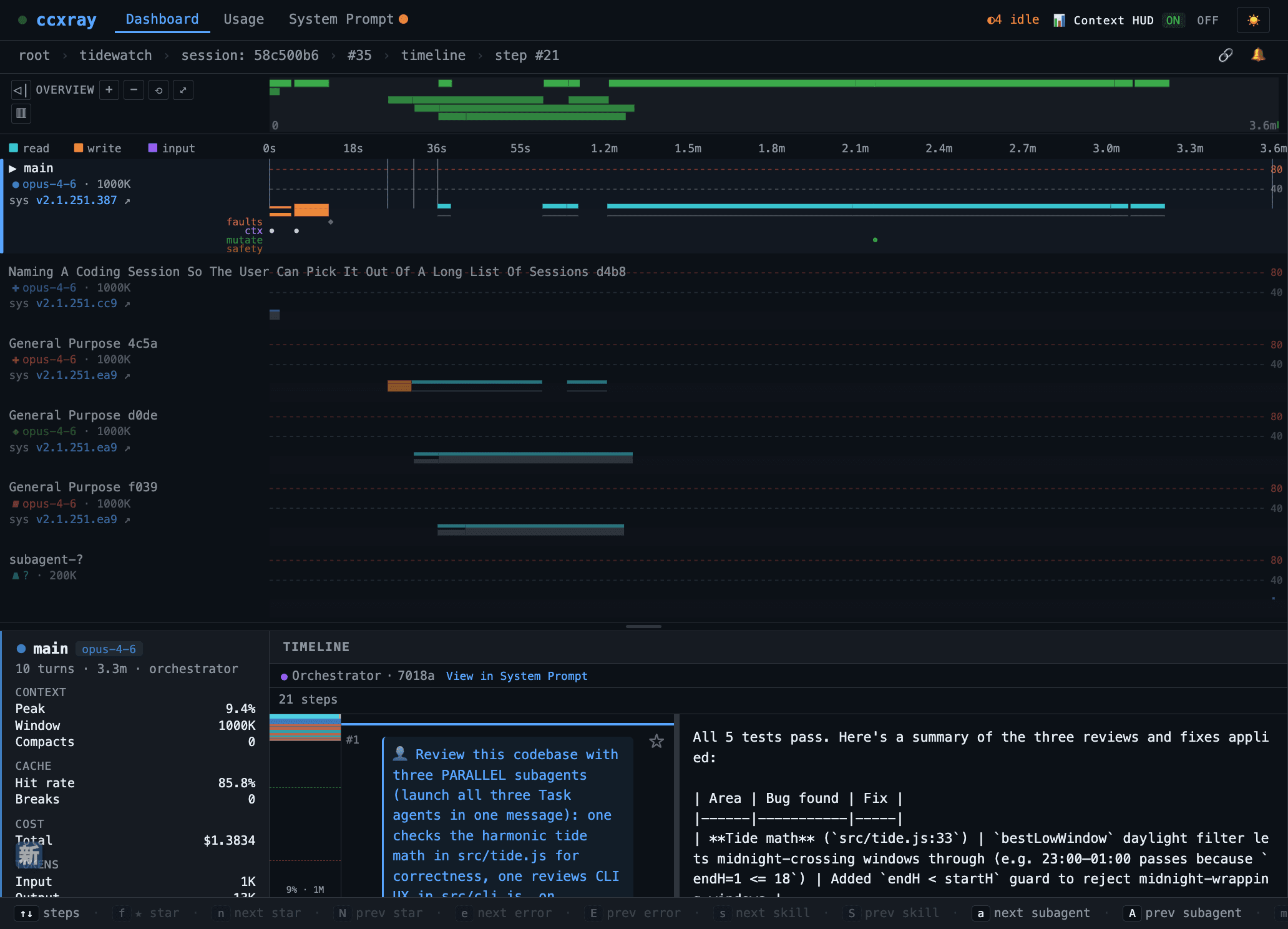Image resolution: width=1288 pixels, height=929 pixels.
Task: Collapse the overview panel with arrow button
Action: tap(20, 90)
